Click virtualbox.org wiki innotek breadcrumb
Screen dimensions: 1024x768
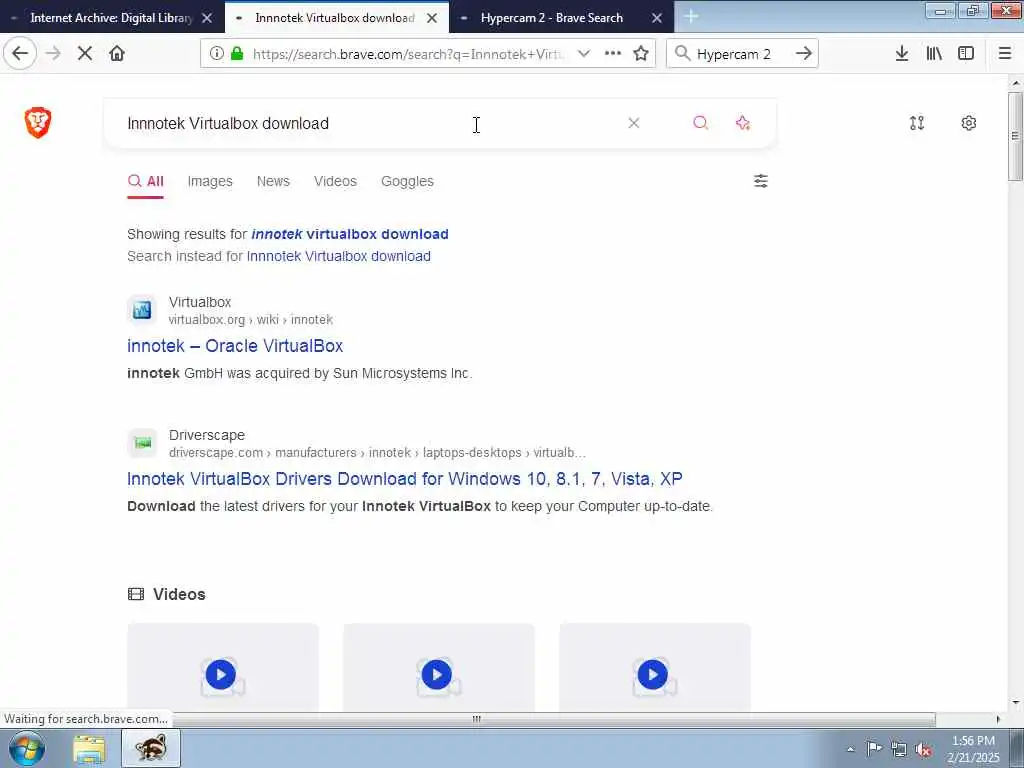[251, 319]
